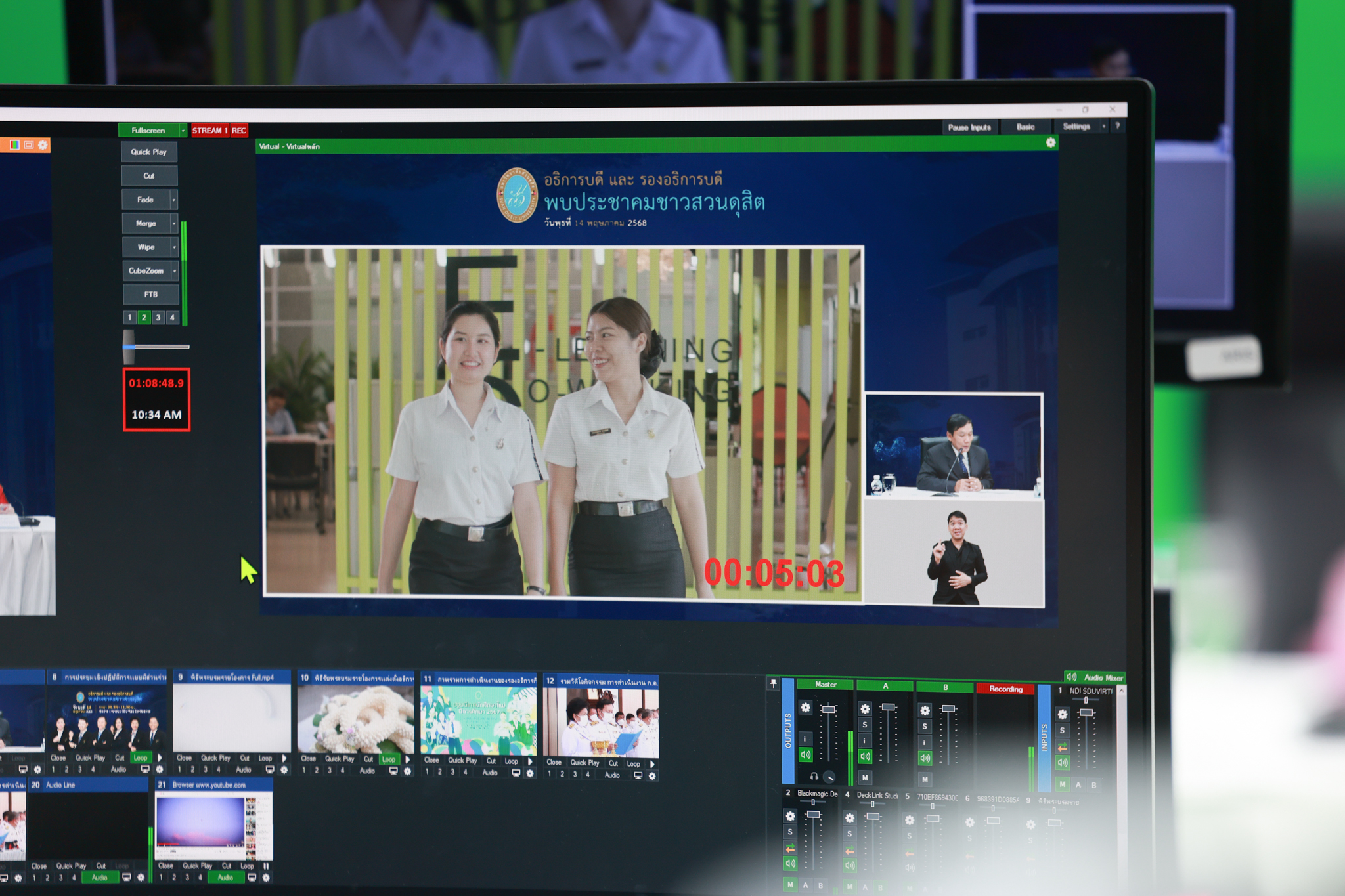
Task: Toggle Master bus M on NDI SDUVIRT input
Action: pyautogui.click(x=1062, y=784)
